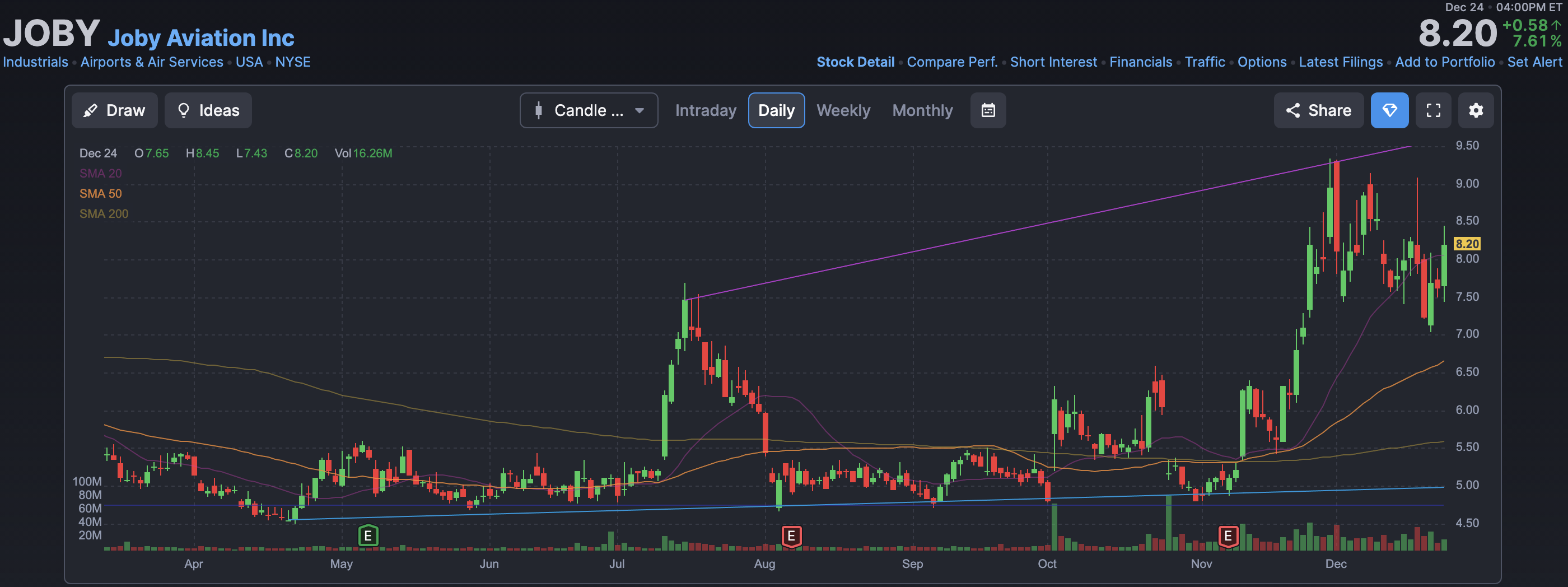The image size is (1568, 587).
Task: Open the Stock Detail page
Action: 855,62
